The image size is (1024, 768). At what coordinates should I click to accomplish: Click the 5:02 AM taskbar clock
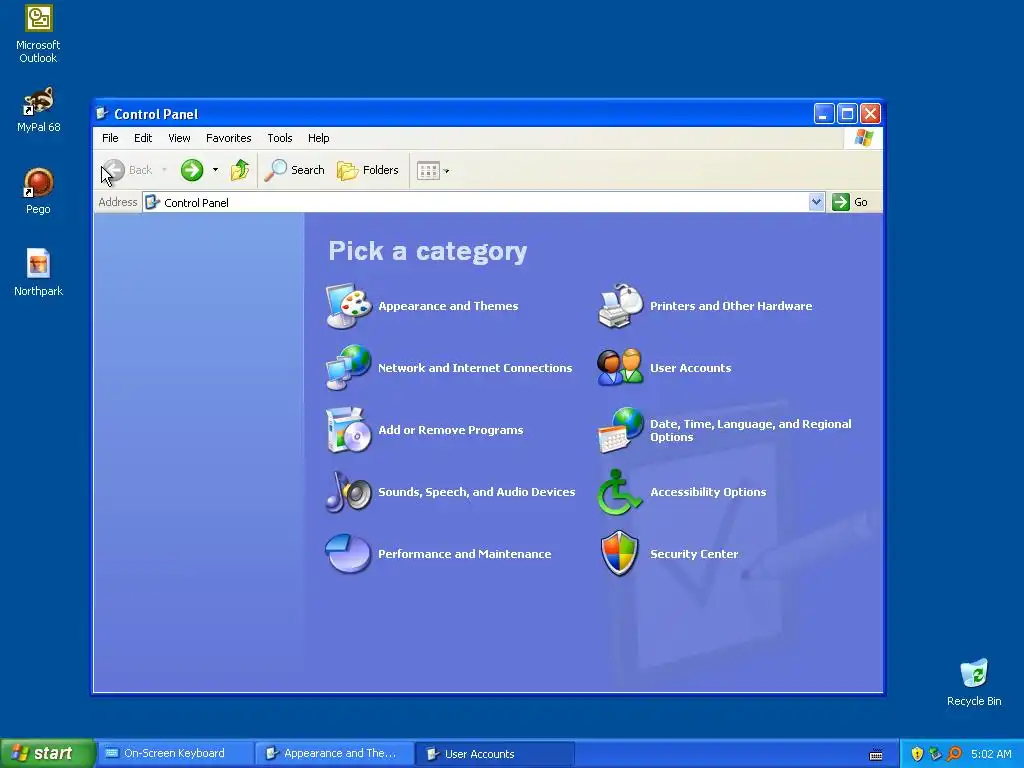click(x=991, y=754)
